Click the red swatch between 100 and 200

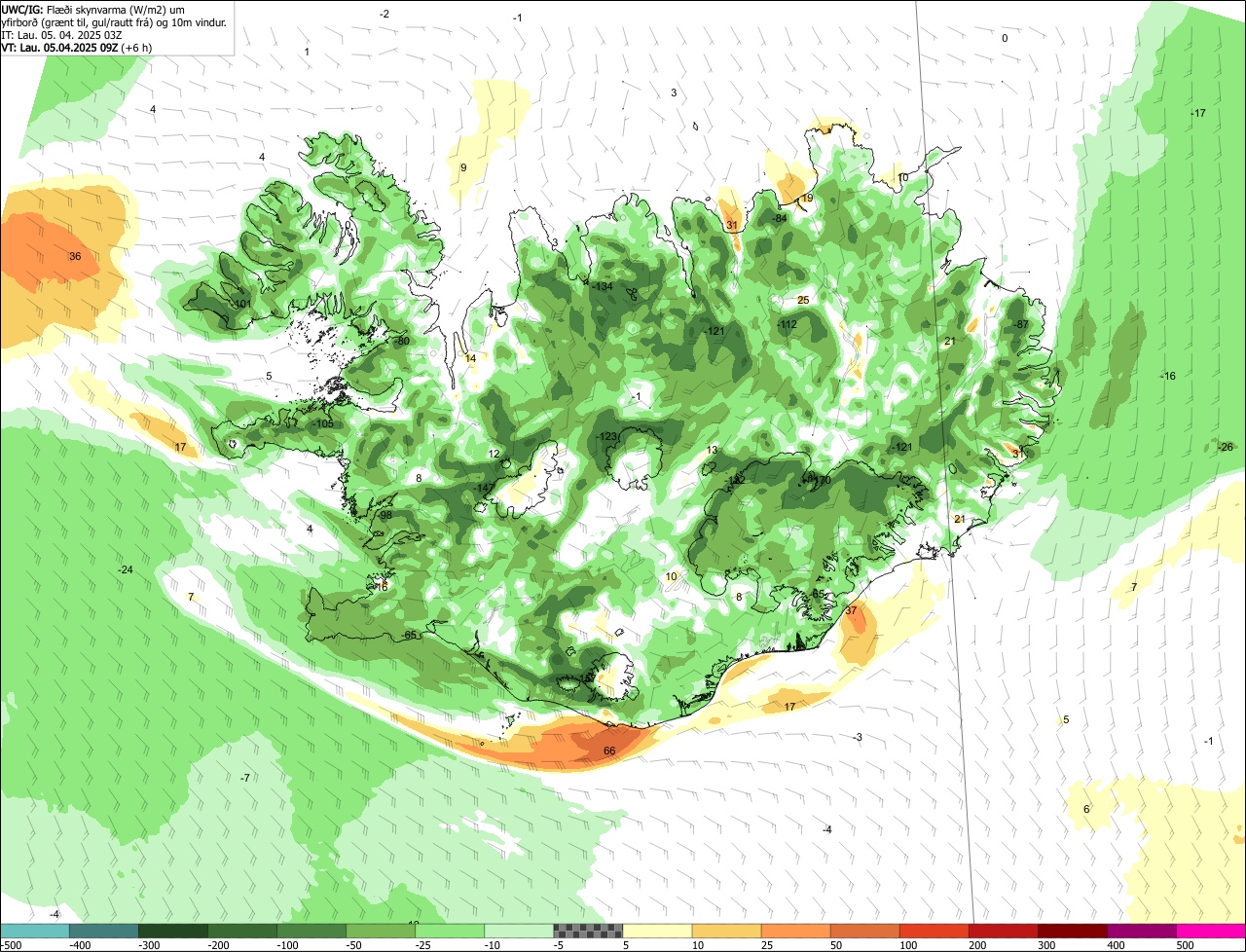(x=934, y=932)
